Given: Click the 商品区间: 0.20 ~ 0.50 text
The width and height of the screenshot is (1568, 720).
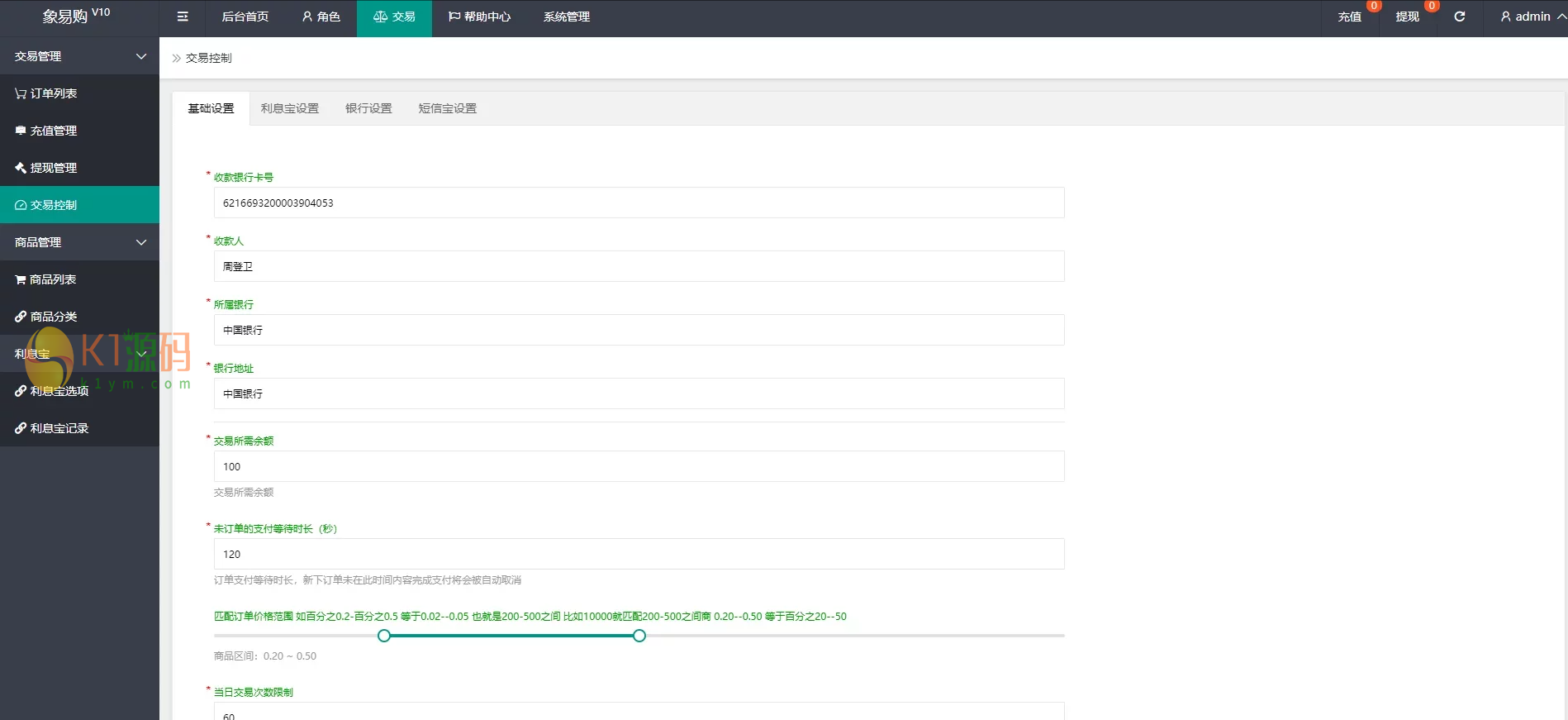Looking at the screenshot, I should 265,656.
